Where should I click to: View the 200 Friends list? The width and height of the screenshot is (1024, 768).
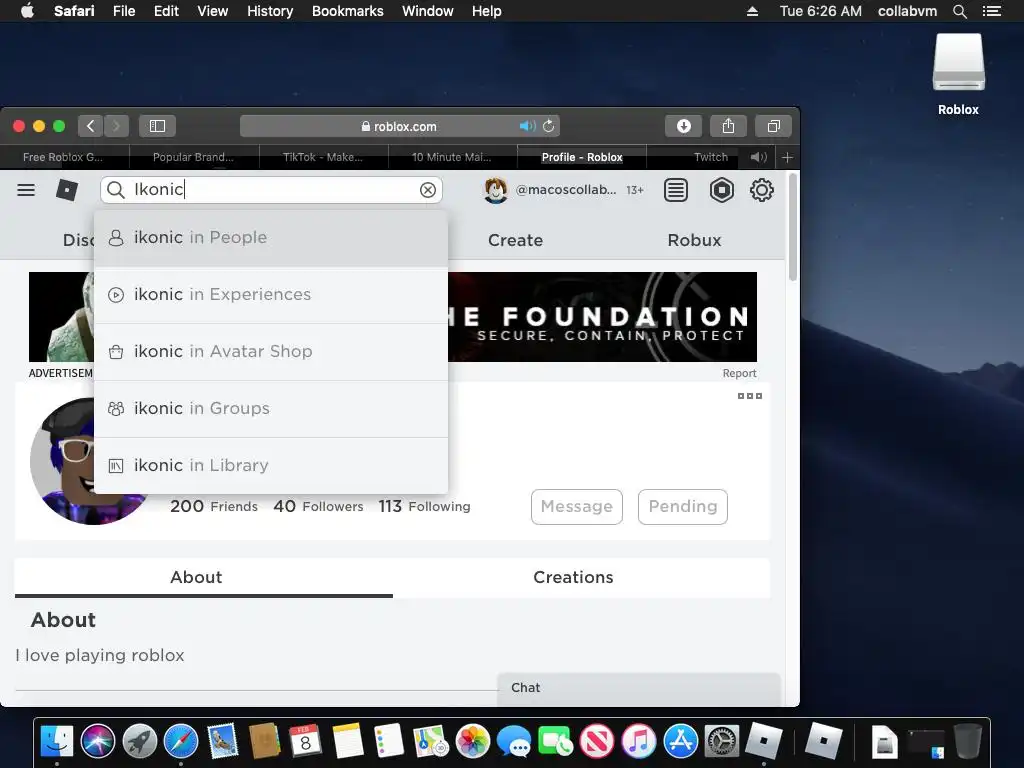[214, 506]
